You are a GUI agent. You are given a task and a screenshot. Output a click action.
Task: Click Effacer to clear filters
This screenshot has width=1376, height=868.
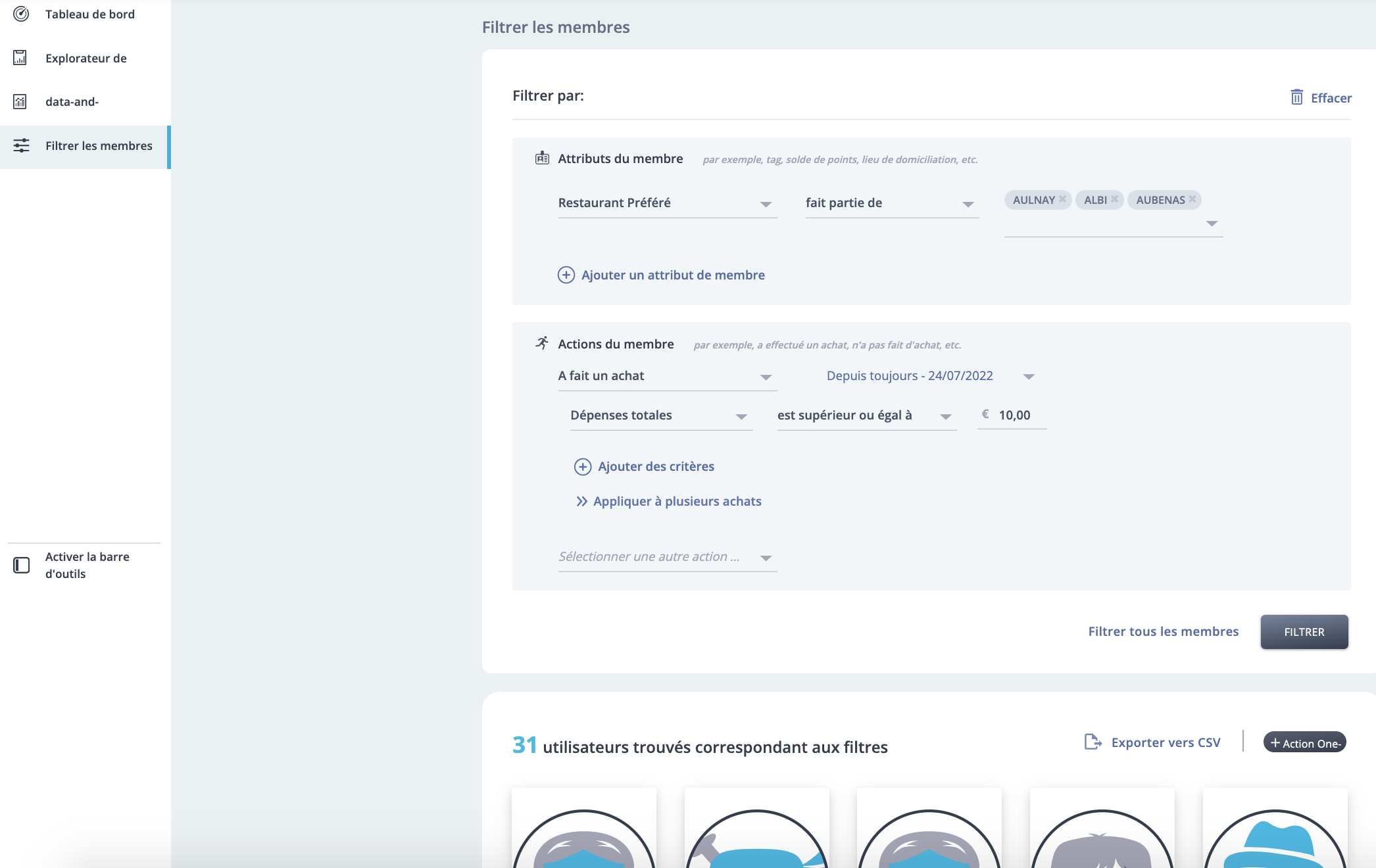pos(1331,98)
